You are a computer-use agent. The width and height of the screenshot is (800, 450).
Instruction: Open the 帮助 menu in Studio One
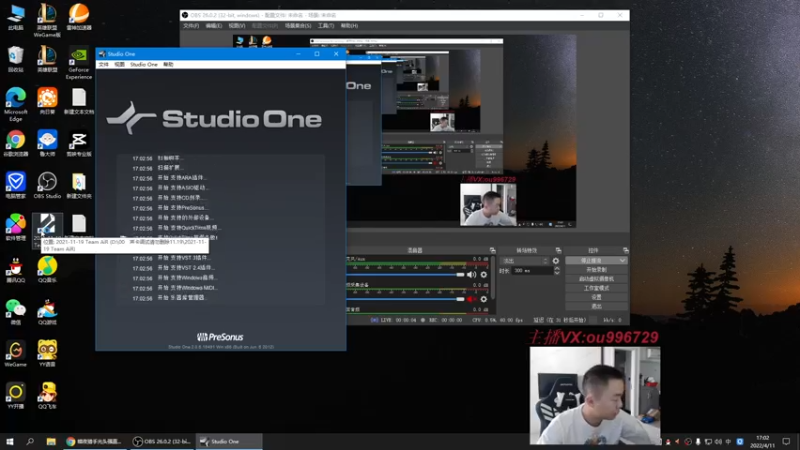168,65
